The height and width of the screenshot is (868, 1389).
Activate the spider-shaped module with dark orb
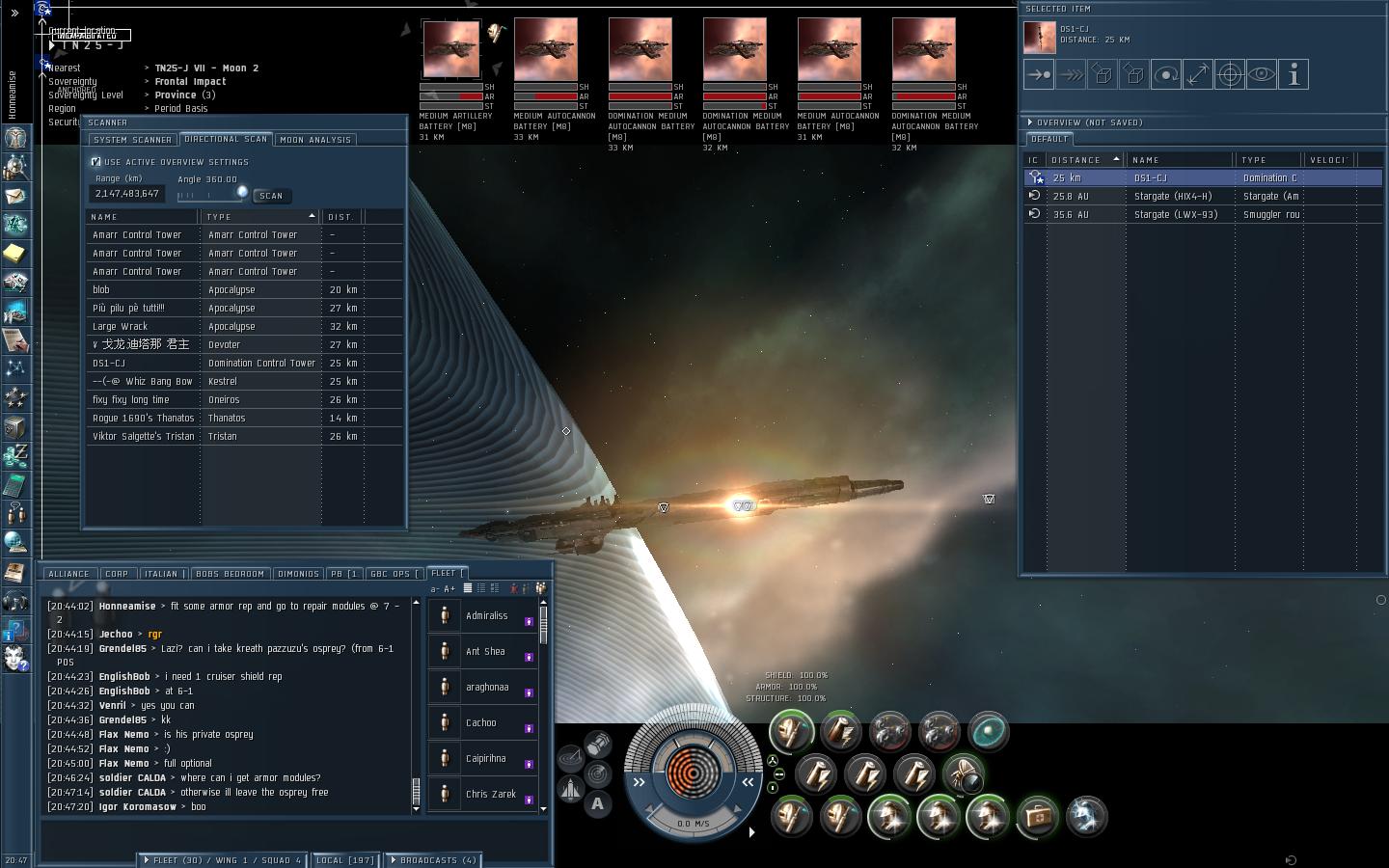tap(963, 773)
